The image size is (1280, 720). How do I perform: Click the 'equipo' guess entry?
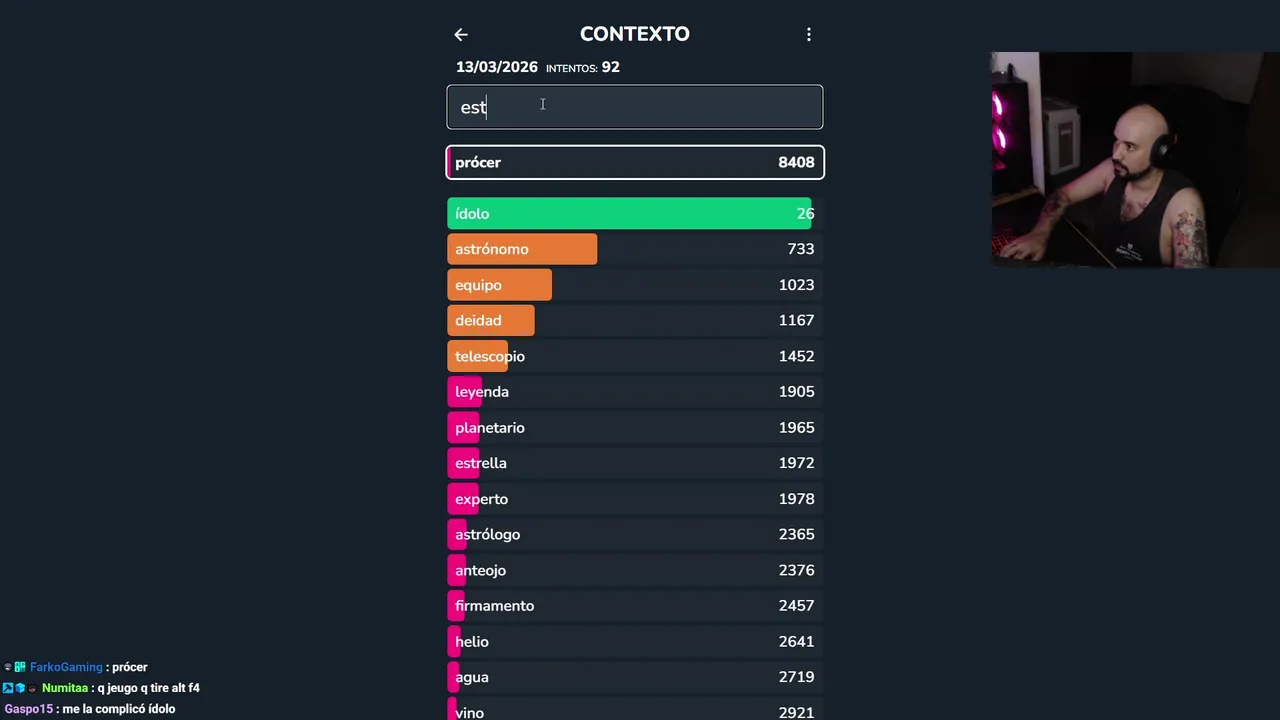635,285
